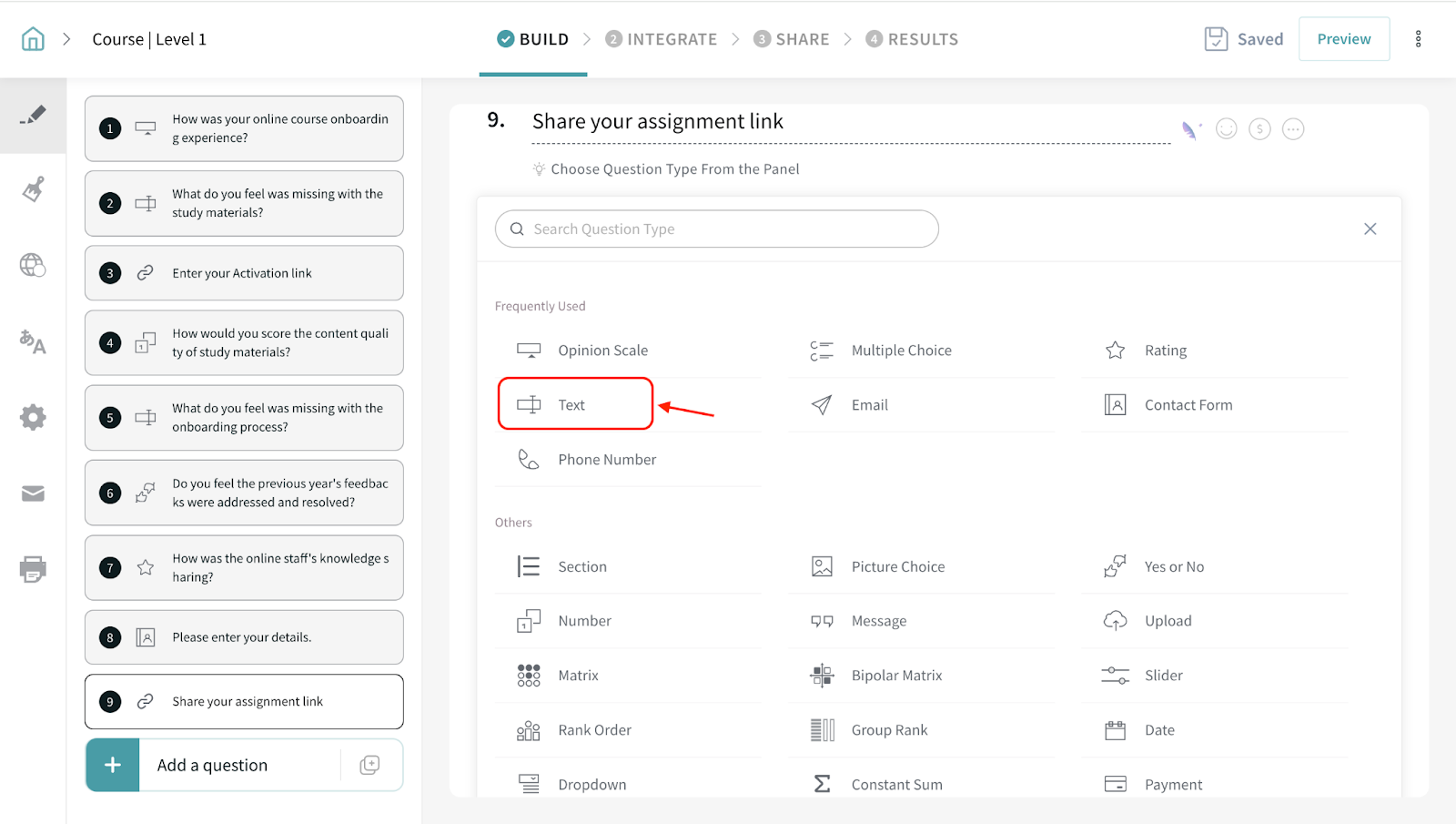Image resolution: width=1456 pixels, height=824 pixels.
Task: Click the printer icon in sidebar
Action: [33, 569]
